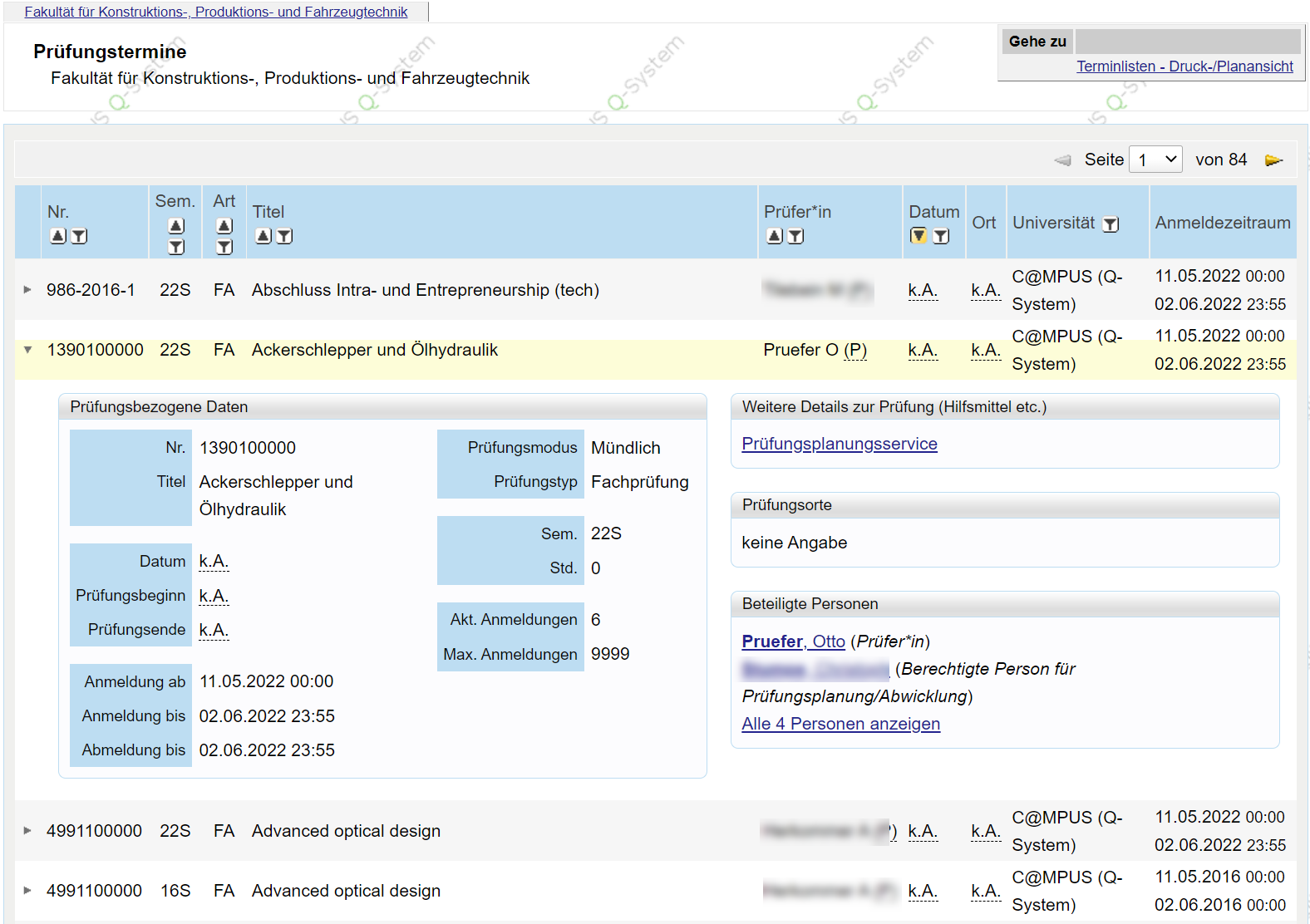Open the Seite page number dropdown
This screenshot has height=924, width=1310.
click(x=1156, y=160)
